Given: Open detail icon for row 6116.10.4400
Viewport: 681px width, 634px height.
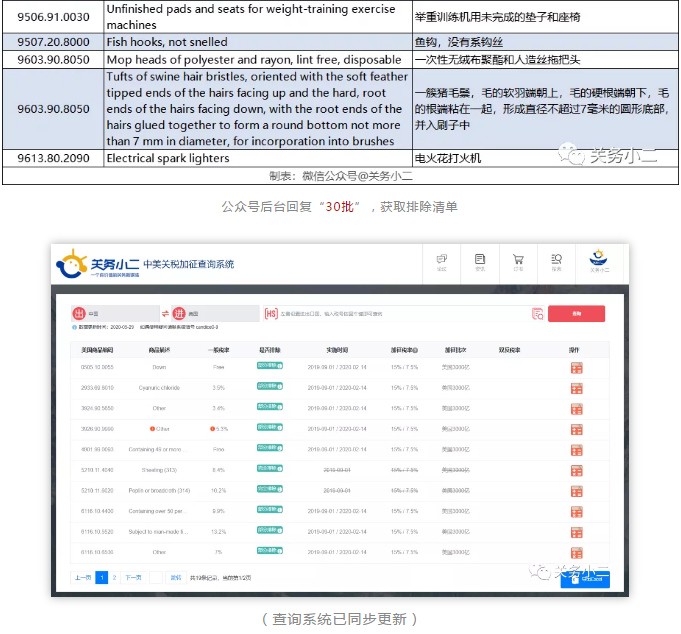Looking at the screenshot, I should coord(576,512).
